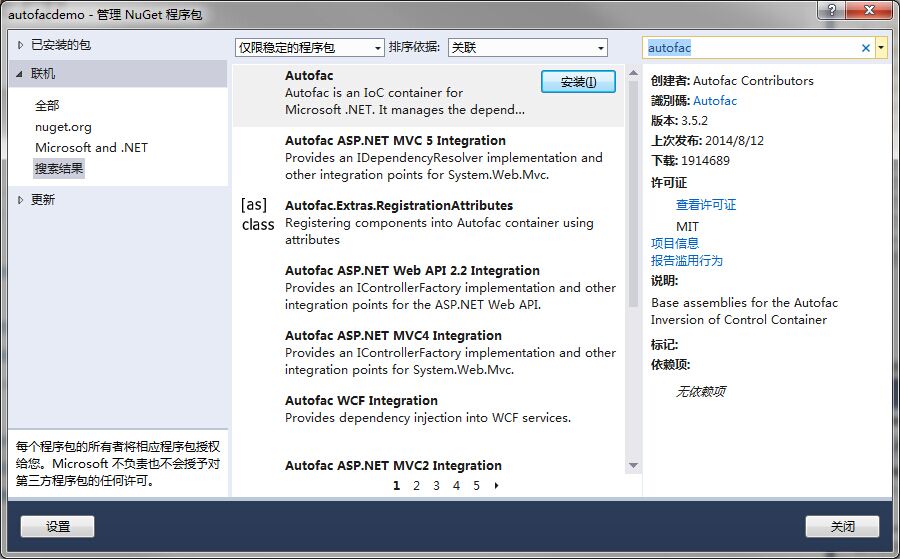Select the 搜索结果 item
This screenshot has height=559, width=900.
59,169
